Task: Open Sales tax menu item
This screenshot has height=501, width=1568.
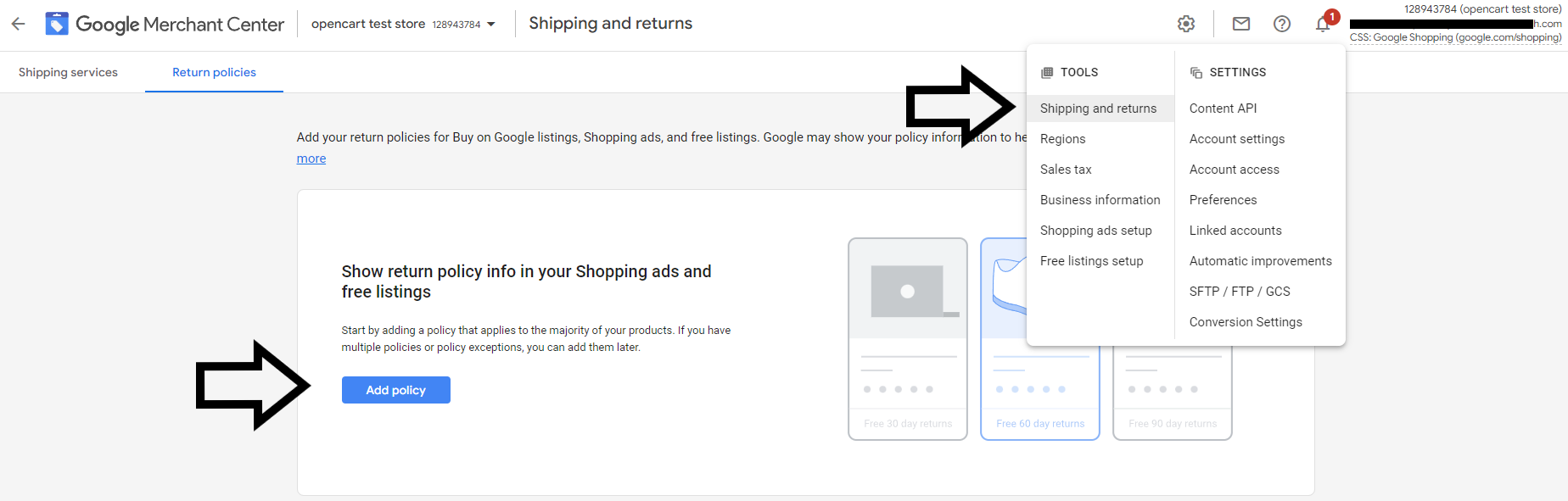Action: coord(1066,170)
